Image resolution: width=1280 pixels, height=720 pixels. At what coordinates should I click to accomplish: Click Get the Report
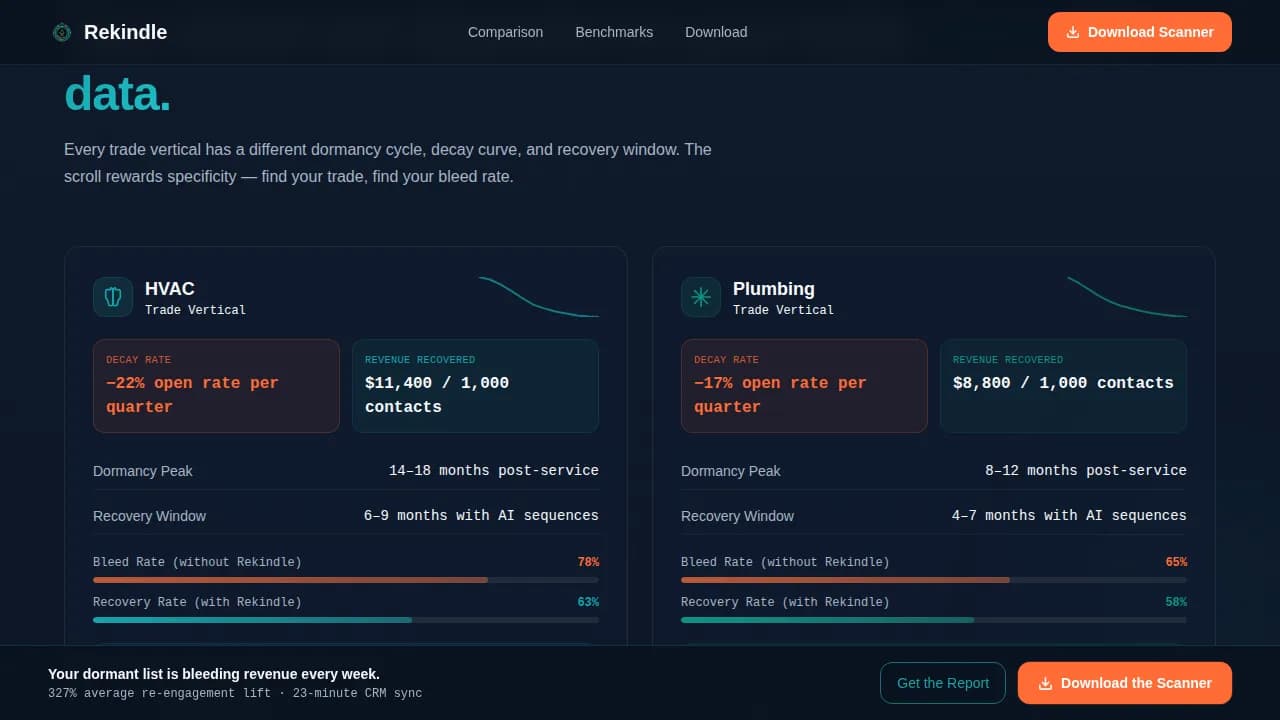coord(943,683)
